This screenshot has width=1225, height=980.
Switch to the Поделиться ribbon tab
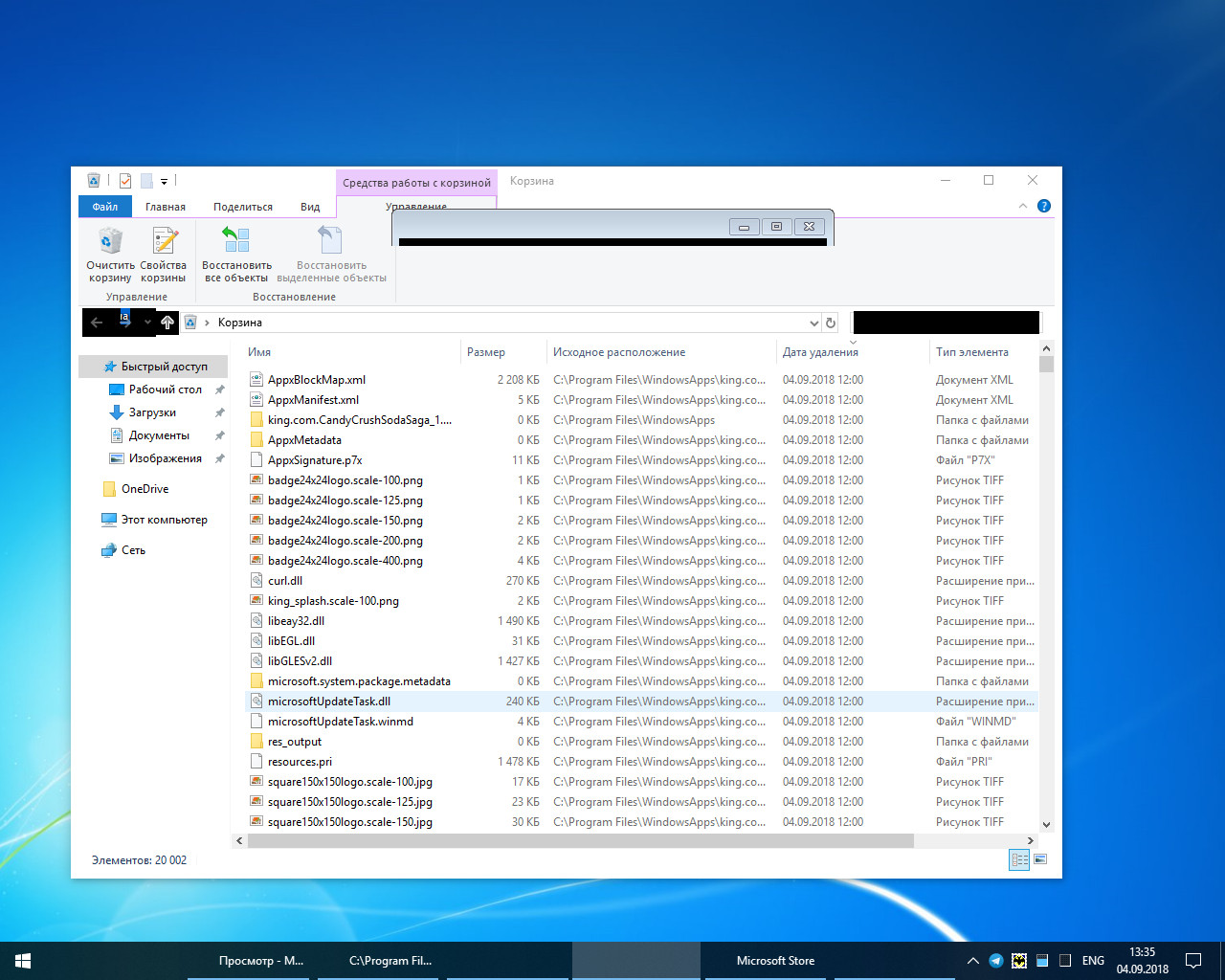pos(243,207)
